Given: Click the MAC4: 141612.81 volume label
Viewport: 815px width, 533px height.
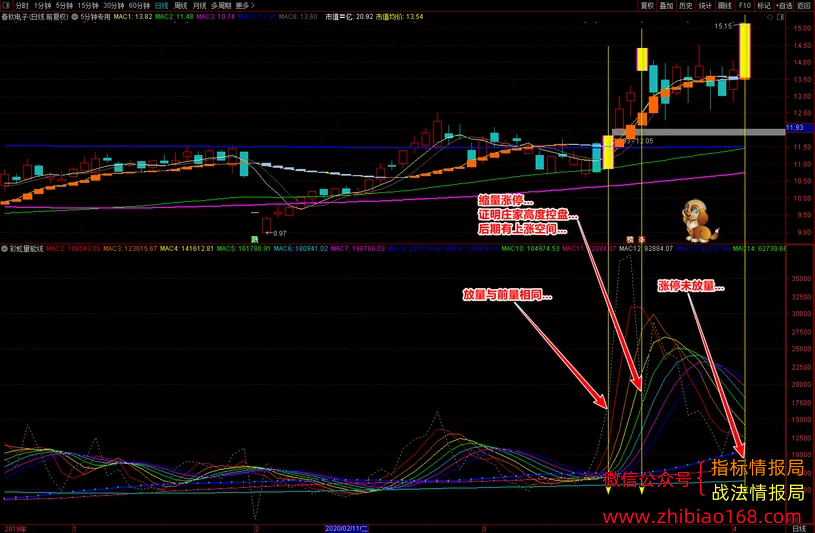Looking at the screenshot, I should coord(187,249).
